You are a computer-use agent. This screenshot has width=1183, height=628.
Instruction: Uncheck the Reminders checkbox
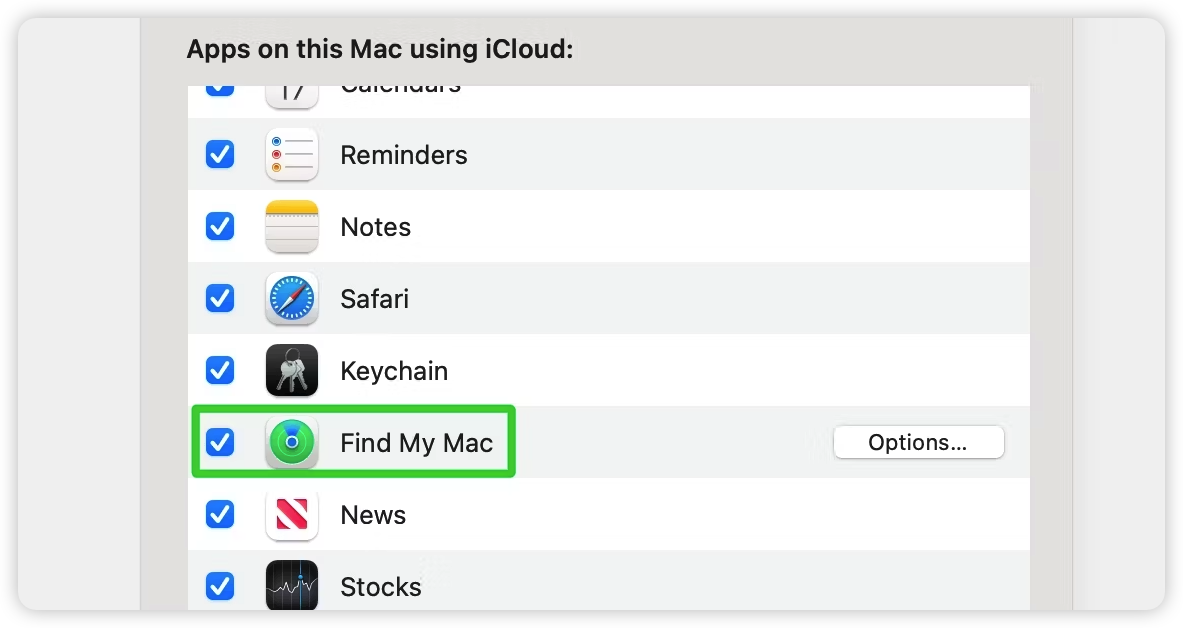(220, 155)
